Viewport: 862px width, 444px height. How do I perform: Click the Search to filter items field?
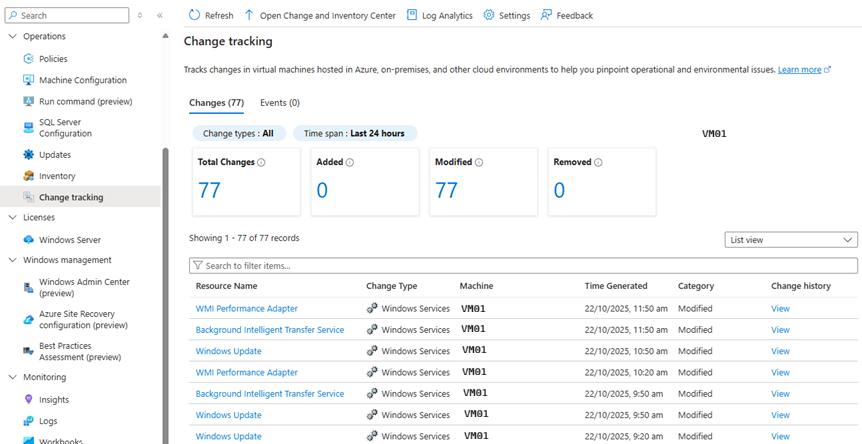click(523, 266)
